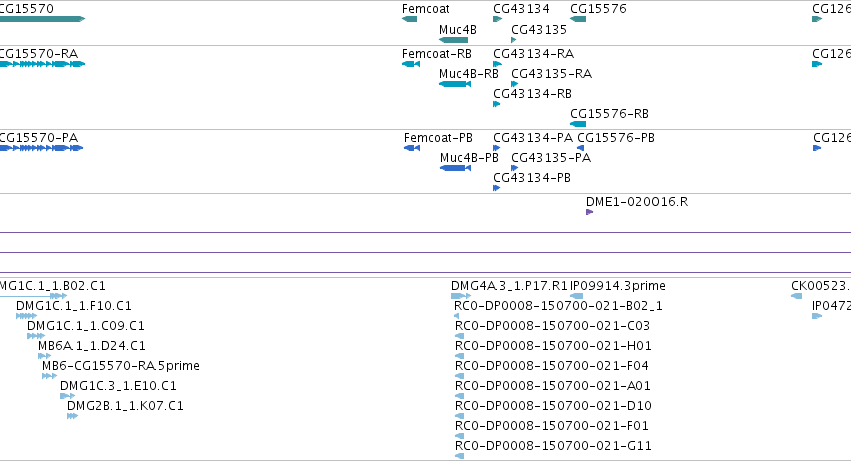
Task: Select the DMG1C.3_1.E10.C1 EST label
Action: click(118, 386)
